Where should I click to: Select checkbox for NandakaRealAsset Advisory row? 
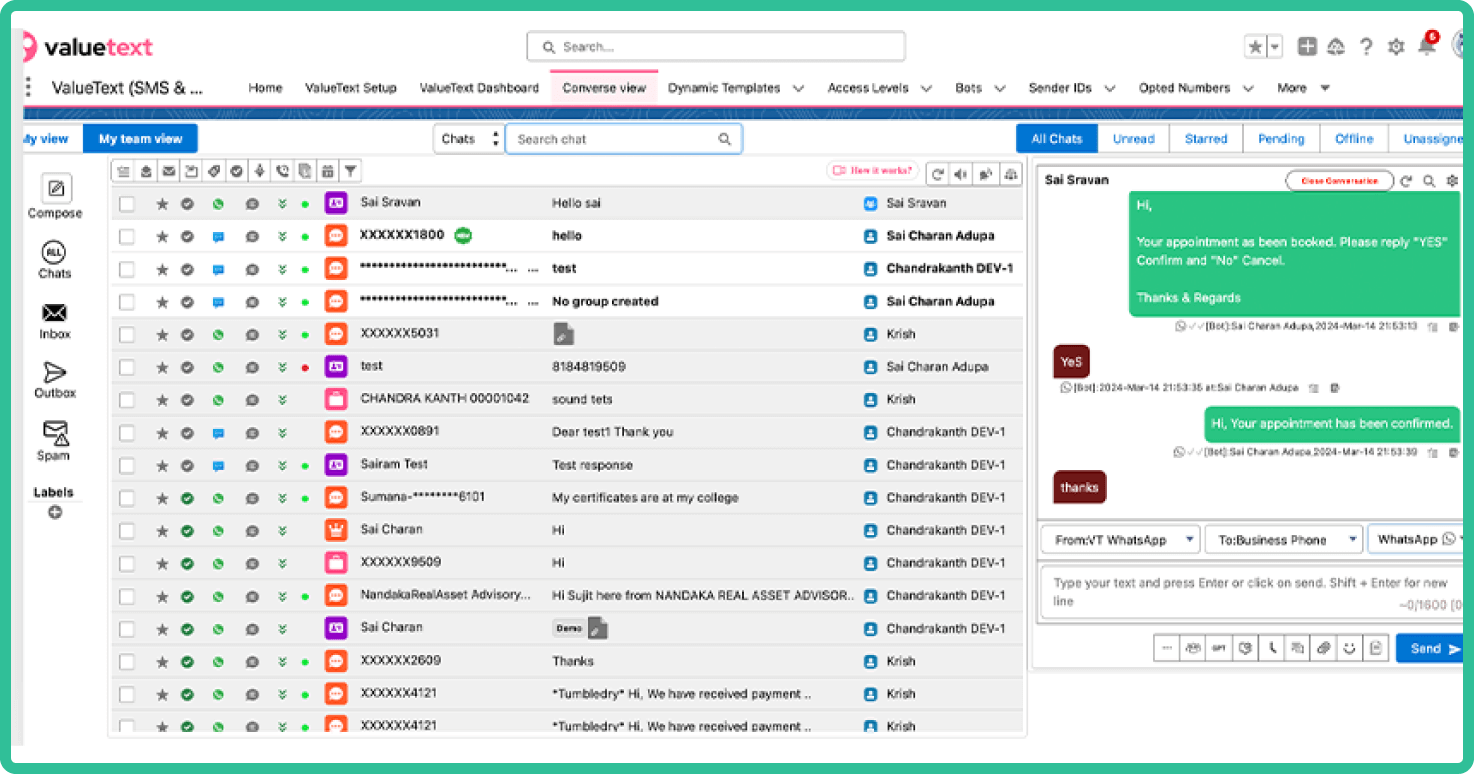127,597
